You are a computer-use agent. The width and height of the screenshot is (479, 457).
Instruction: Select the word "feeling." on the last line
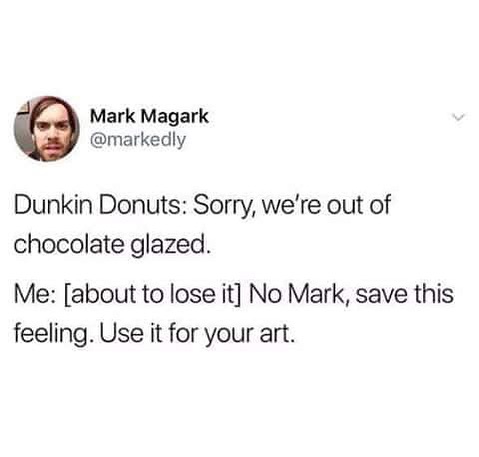point(53,335)
